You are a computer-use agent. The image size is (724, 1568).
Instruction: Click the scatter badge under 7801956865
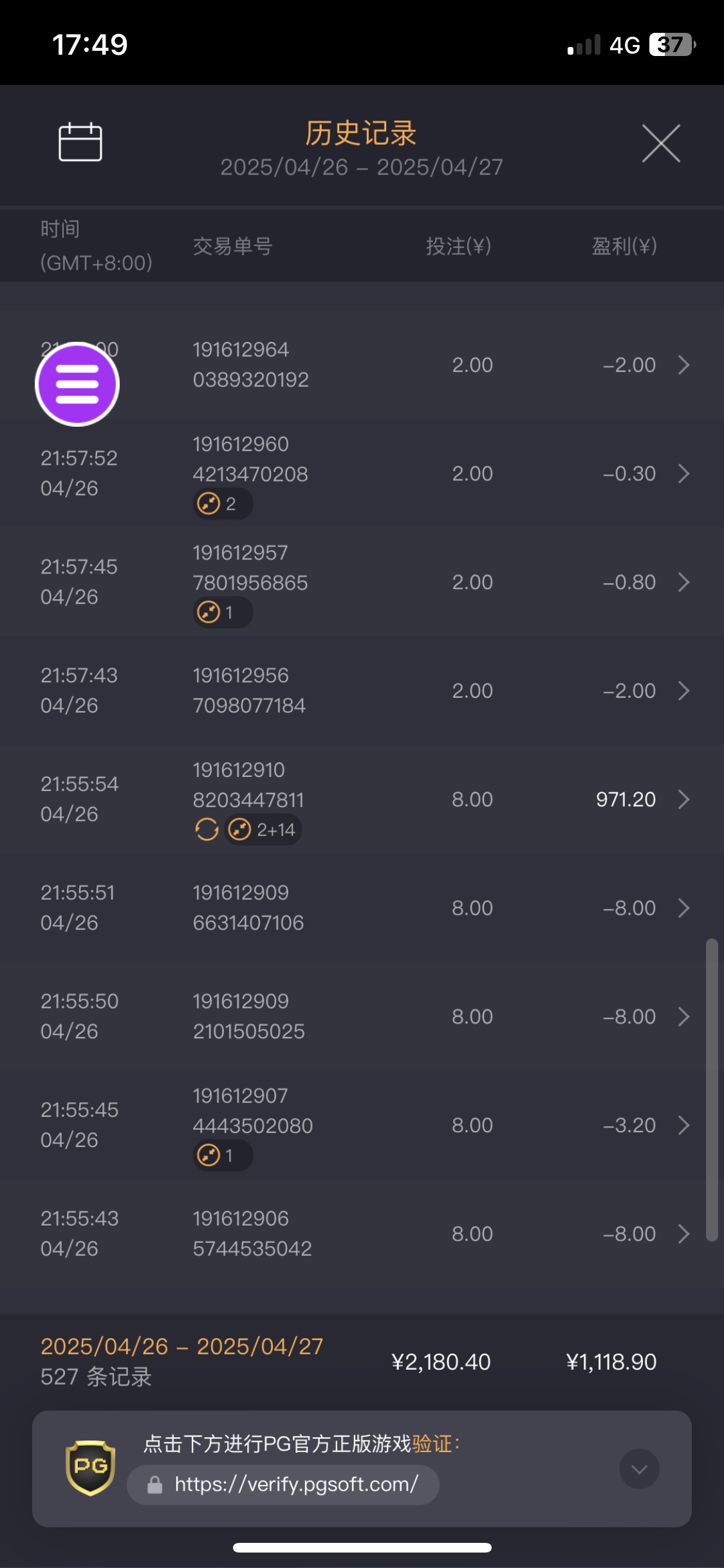[x=222, y=612]
